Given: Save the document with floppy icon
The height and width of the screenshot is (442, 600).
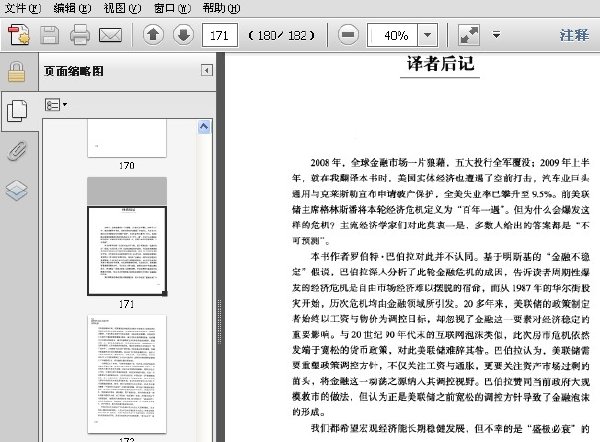Looking at the screenshot, I should (50, 35).
